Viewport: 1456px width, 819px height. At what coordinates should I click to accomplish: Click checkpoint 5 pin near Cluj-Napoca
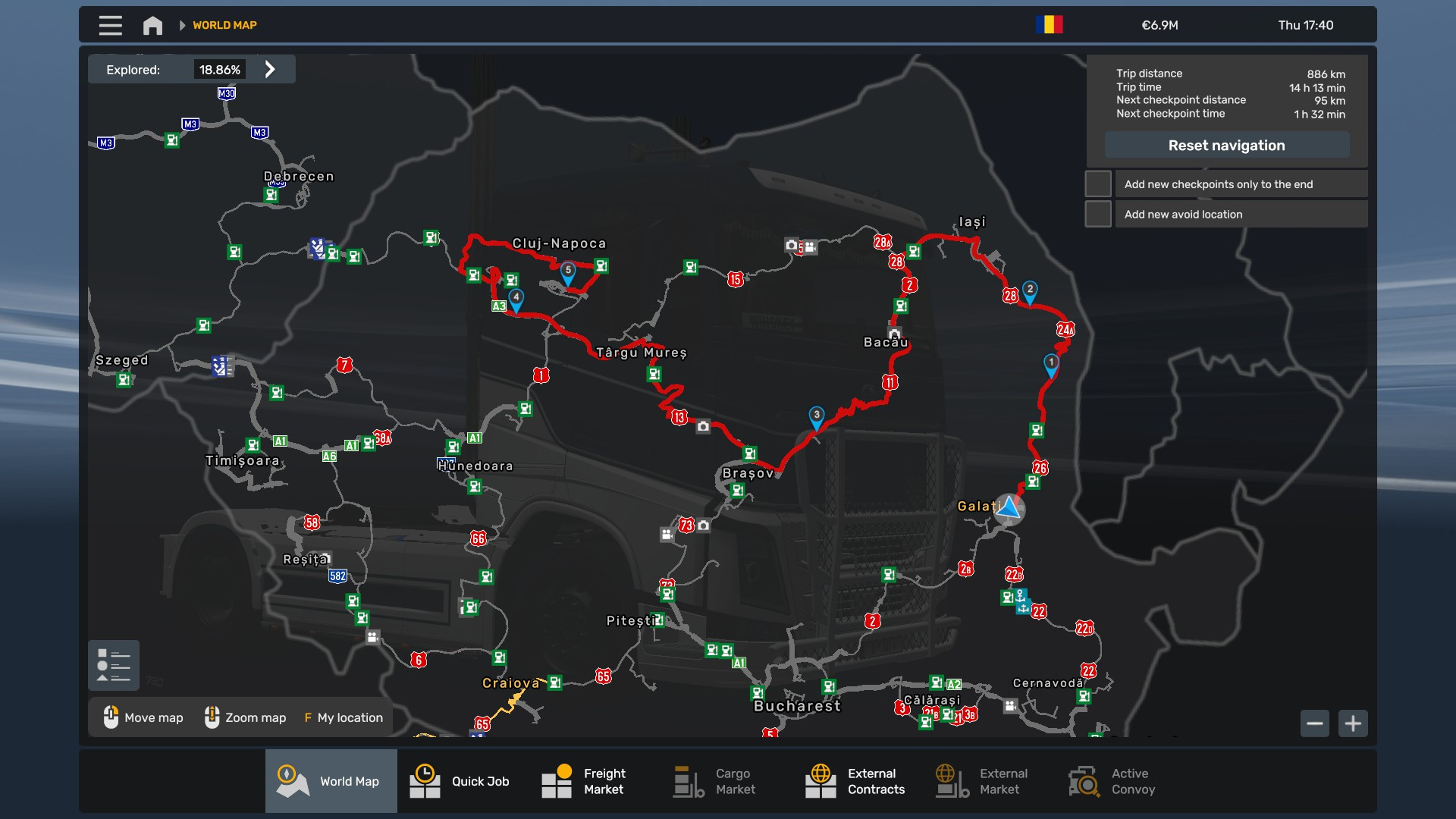(568, 271)
